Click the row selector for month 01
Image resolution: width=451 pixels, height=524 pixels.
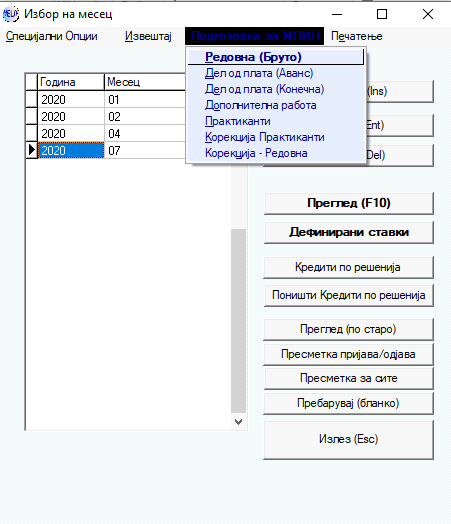click(x=31, y=100)
